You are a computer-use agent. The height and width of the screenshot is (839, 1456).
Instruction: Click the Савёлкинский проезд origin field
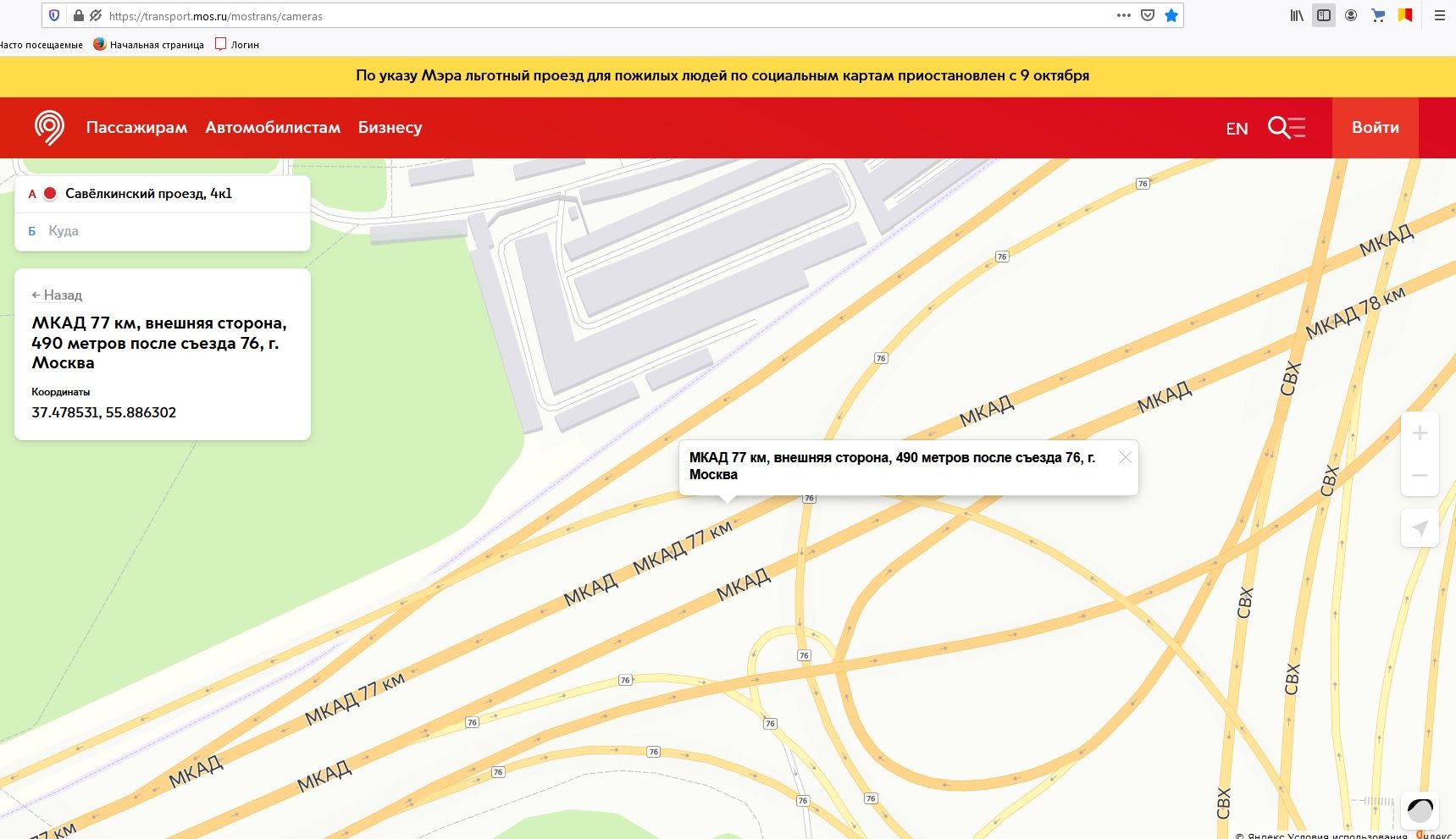[x=169, y=194]
